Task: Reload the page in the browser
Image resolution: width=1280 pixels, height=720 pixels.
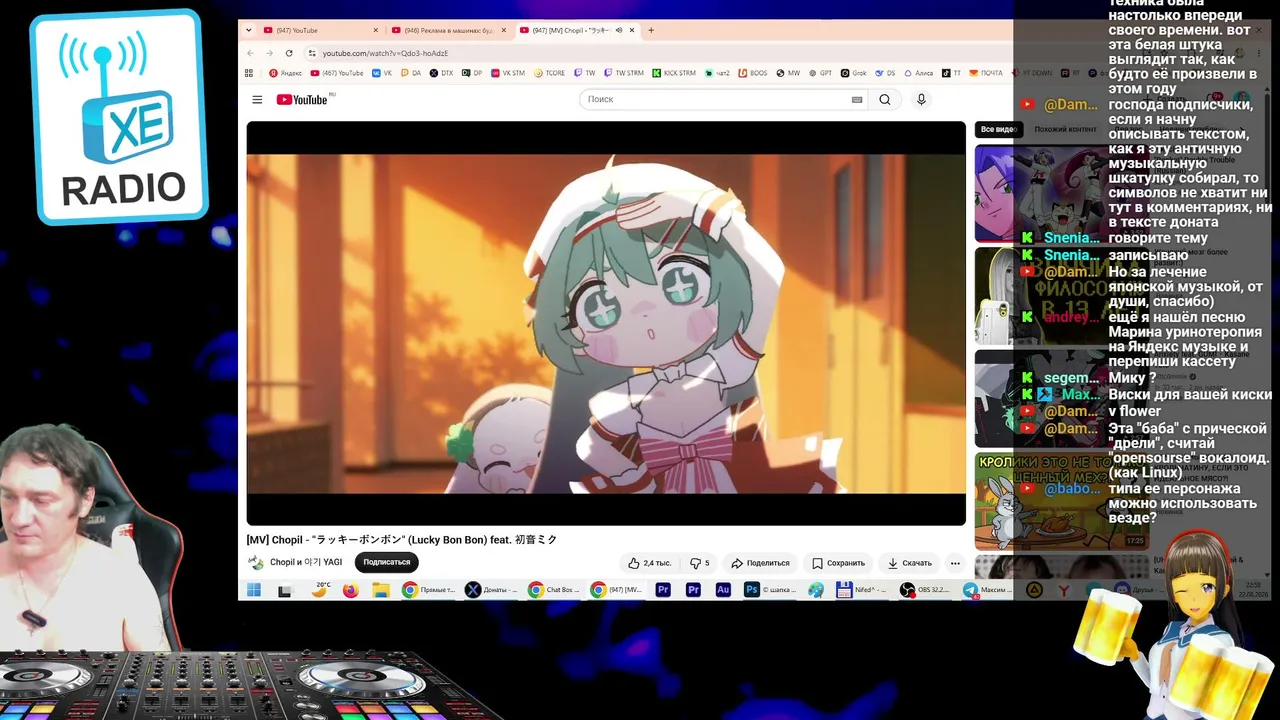Action: 289,53
